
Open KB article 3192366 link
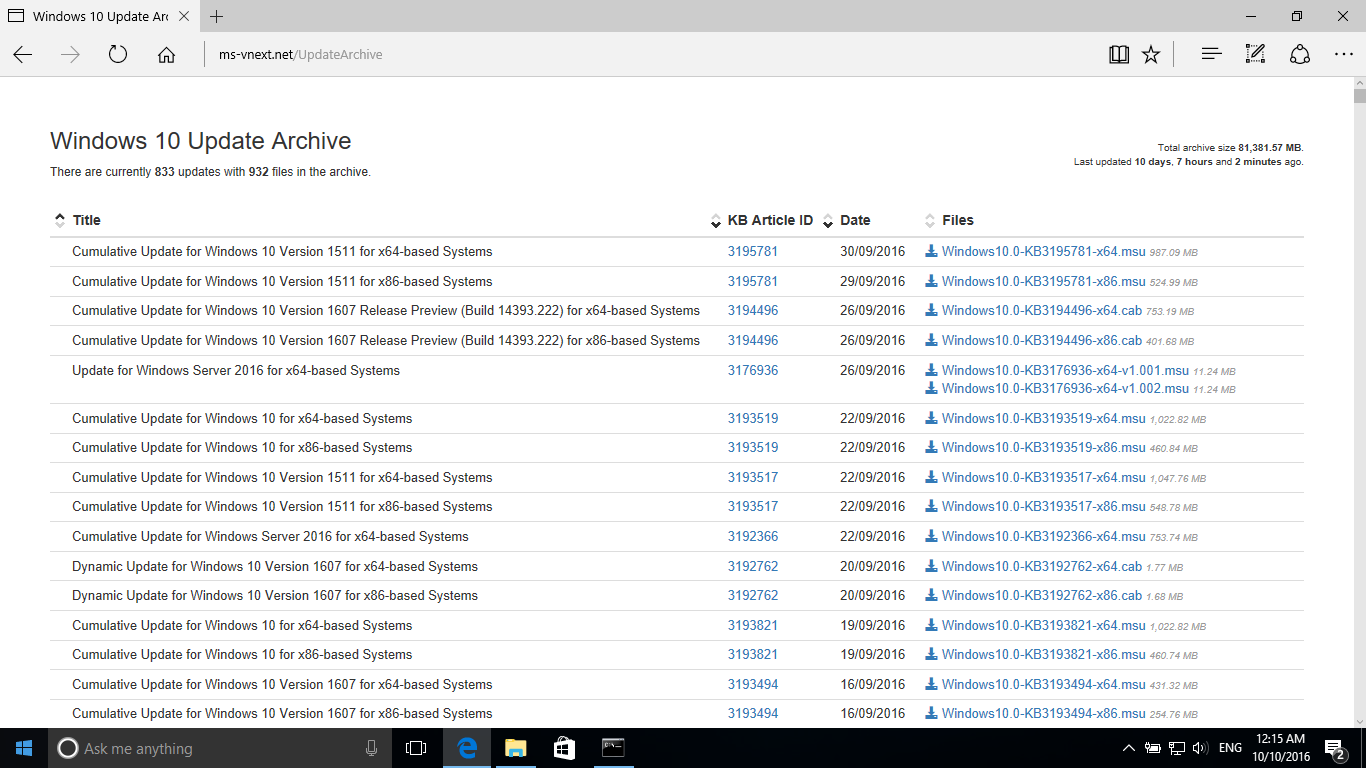coord(753,537)
